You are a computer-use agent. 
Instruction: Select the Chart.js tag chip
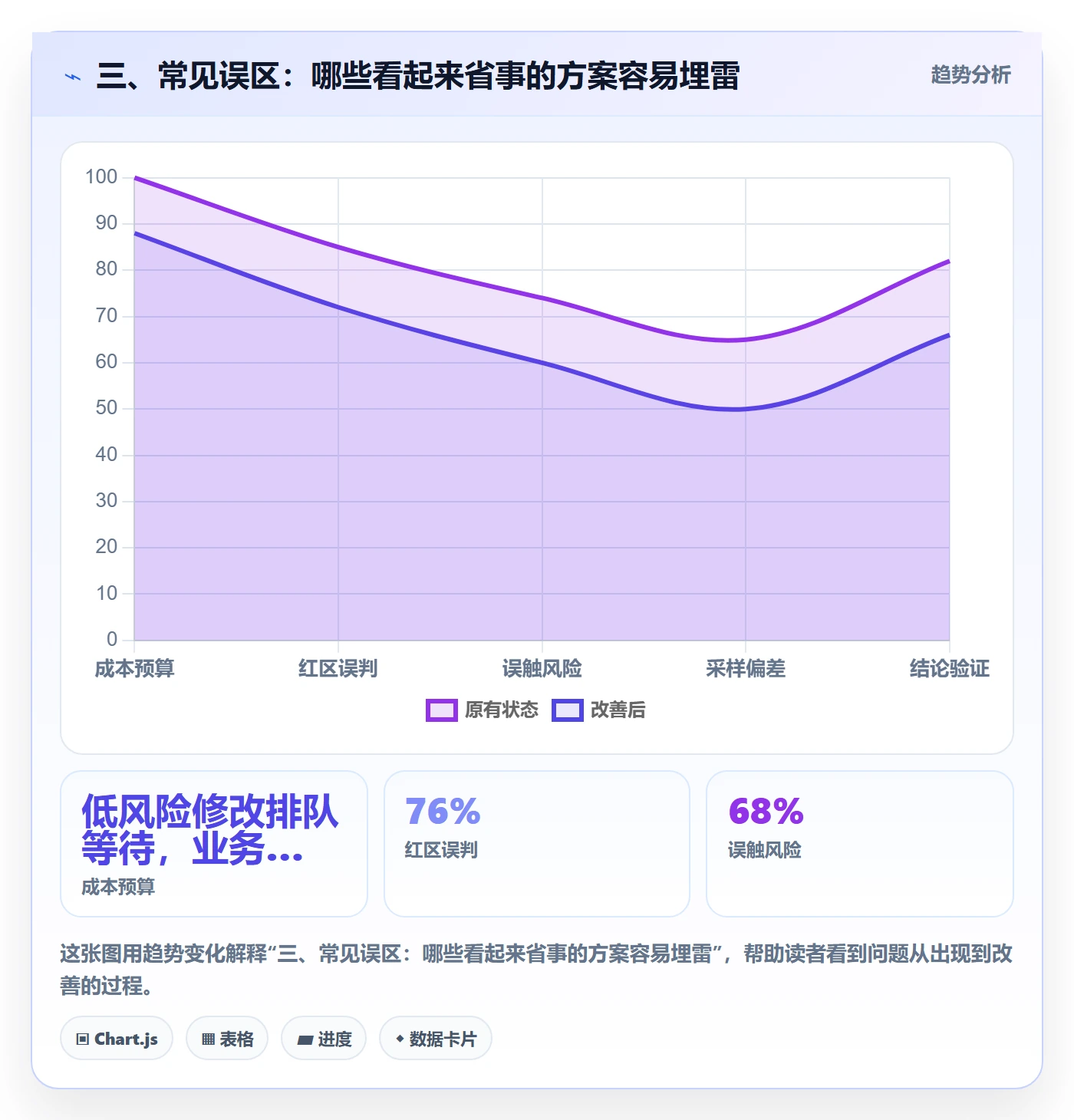(x=117, y=1039)
